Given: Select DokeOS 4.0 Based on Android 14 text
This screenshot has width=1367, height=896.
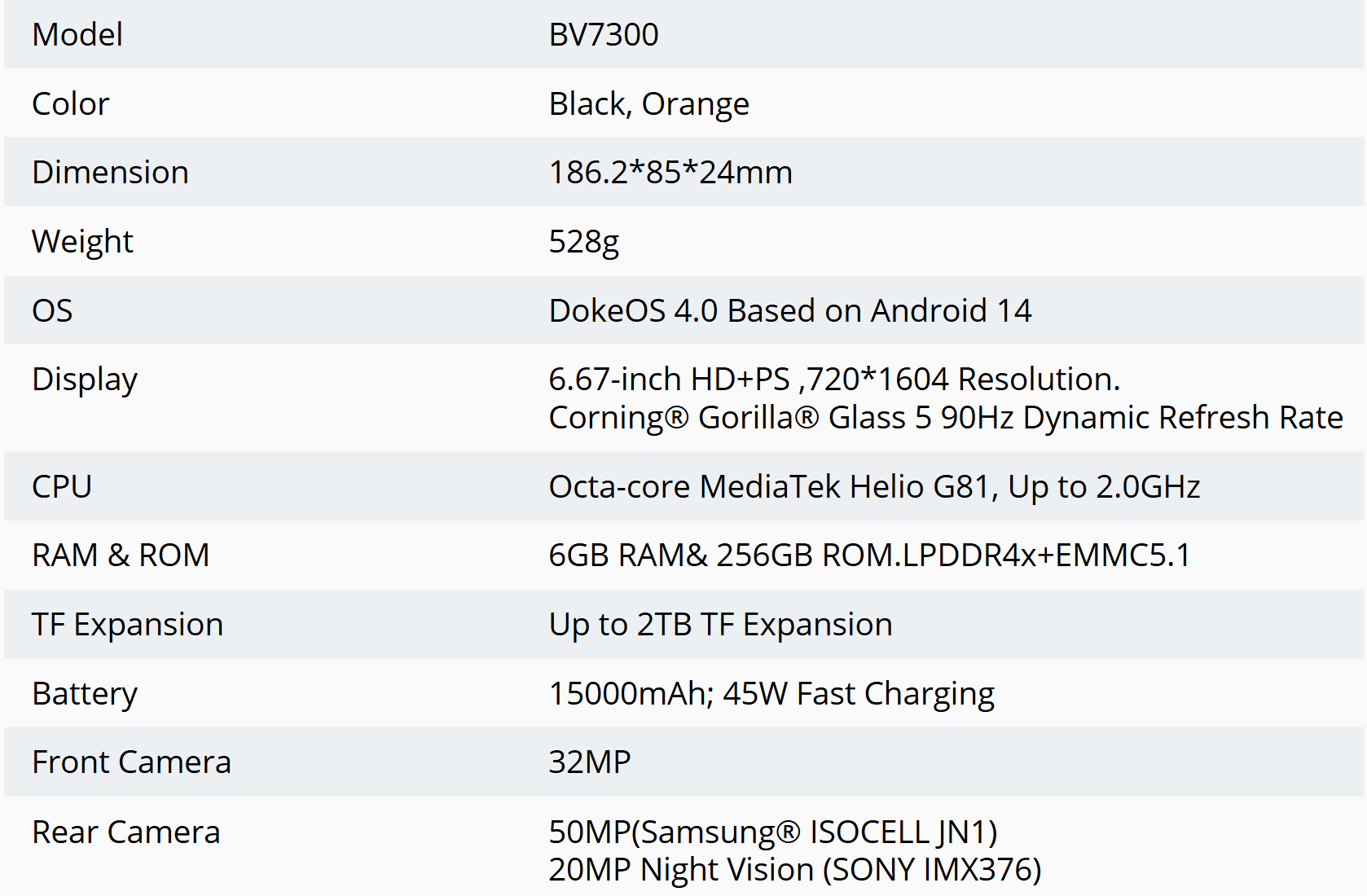Looking at the screenshot, I should pos(790,311).
